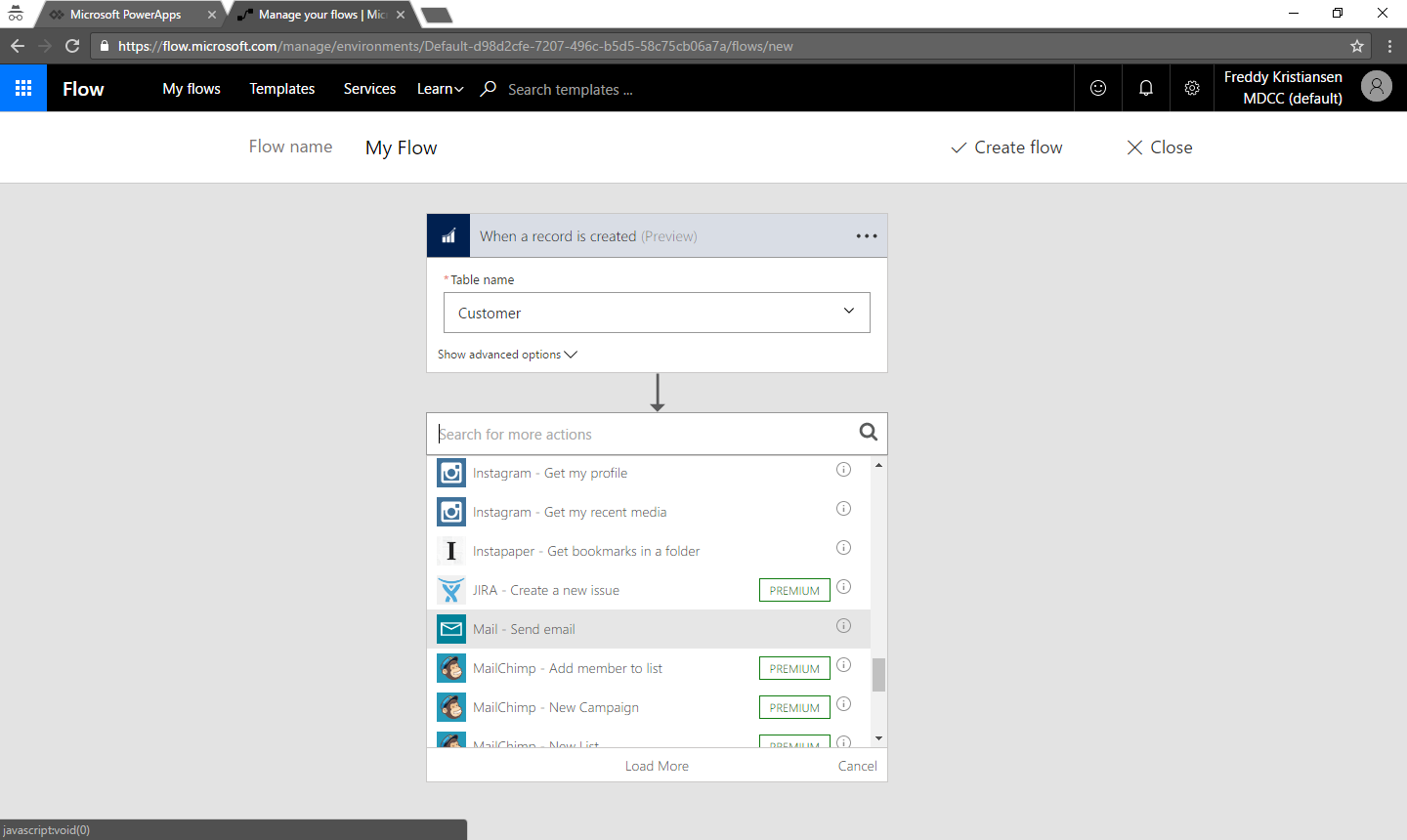Select Instagram - Get my profile action
The width and height of the screenshot is (1407, 840).
pyautogui.click(x=550, y=473)
